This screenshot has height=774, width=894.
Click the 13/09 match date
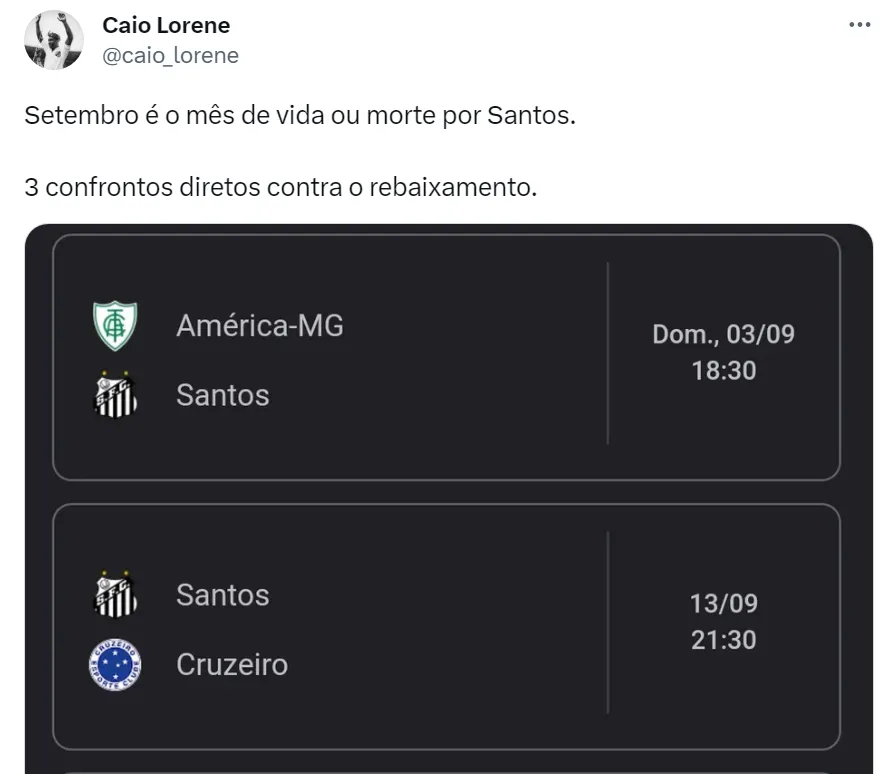(723, 603)
